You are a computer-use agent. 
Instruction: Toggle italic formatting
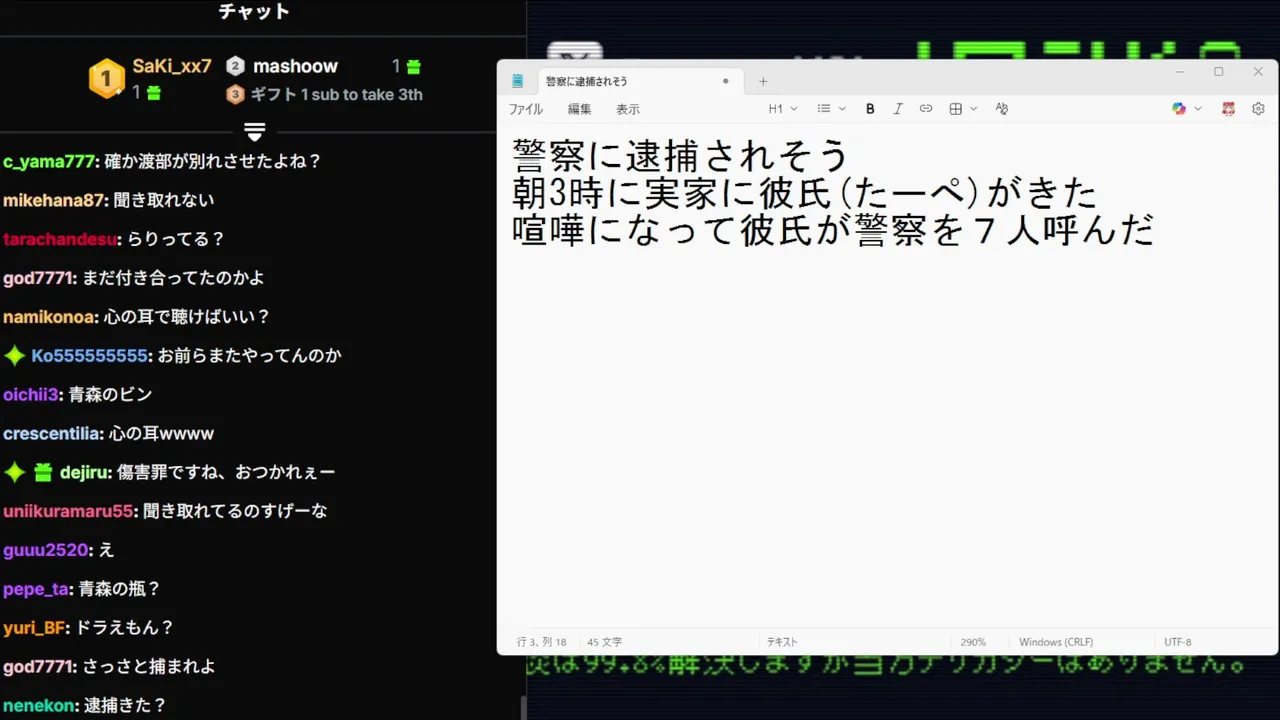point(898,109)
